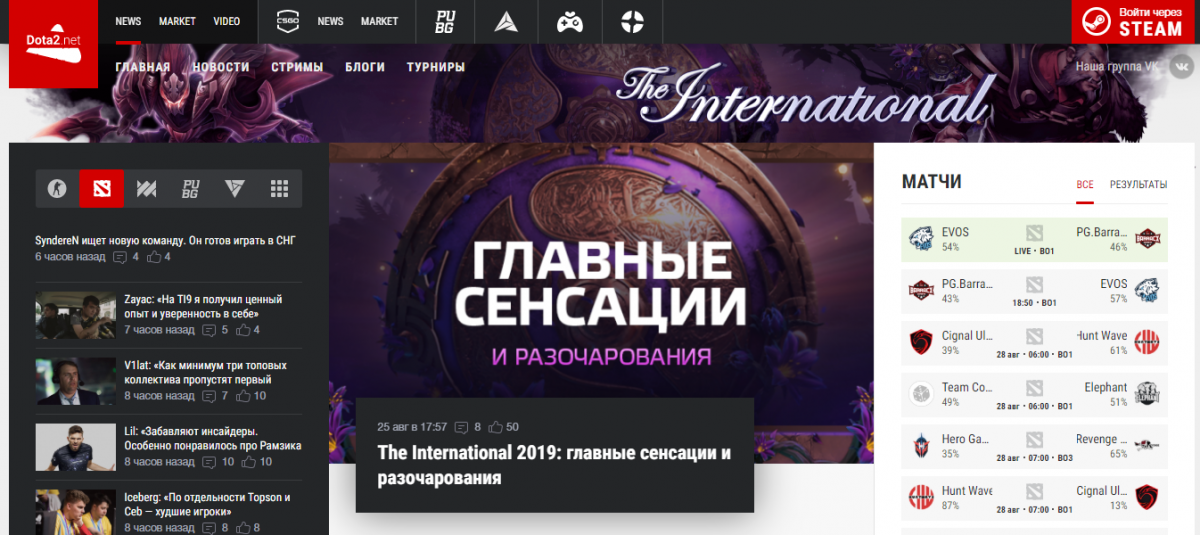Open the 'ГЛАВНЫЕ СЕНСАЦИИ' featured banner image

pos(601,302)
